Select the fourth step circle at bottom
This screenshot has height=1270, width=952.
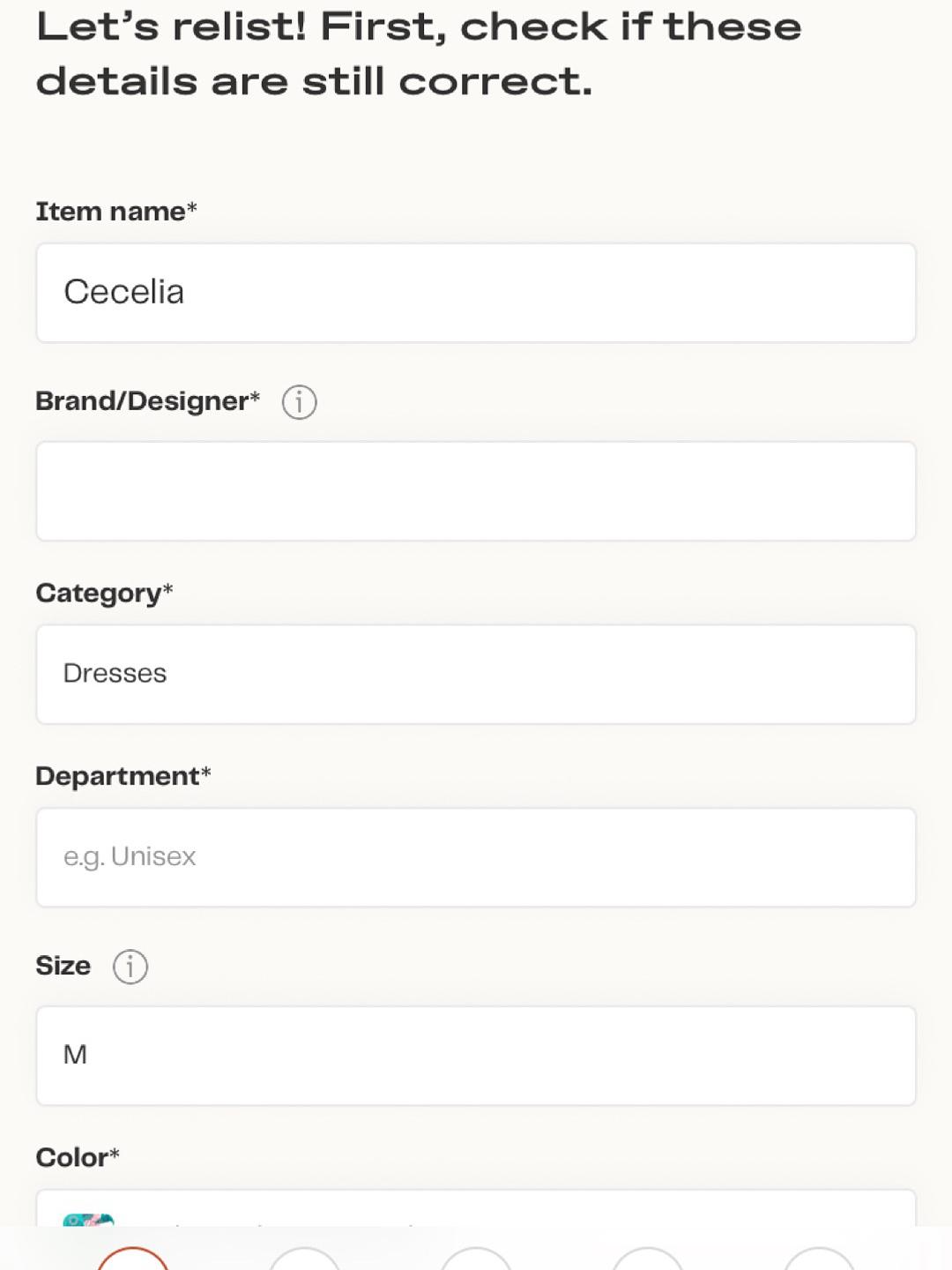click(648, 1259)
